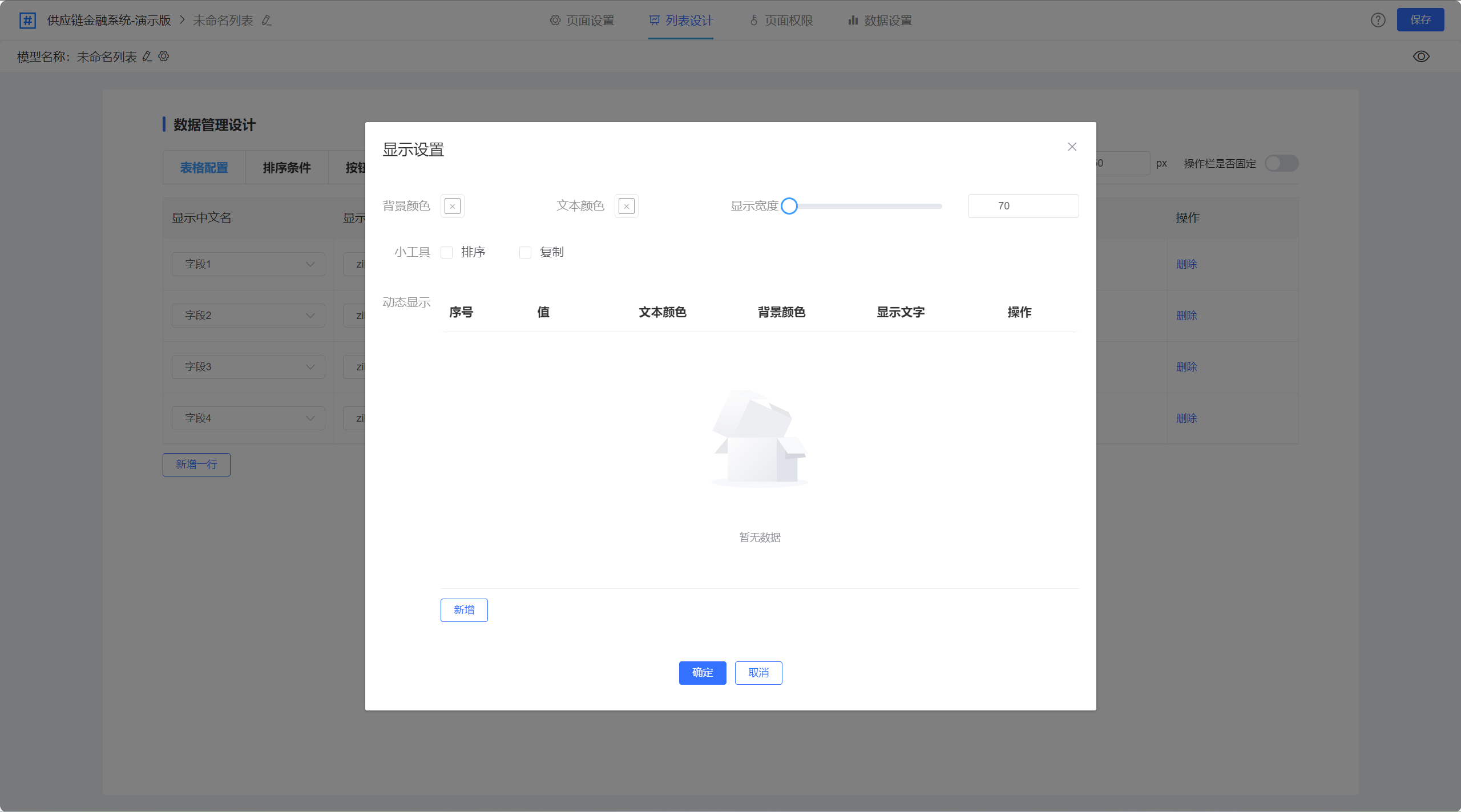Switch to the 排序条件 tab

coord(286,167)
